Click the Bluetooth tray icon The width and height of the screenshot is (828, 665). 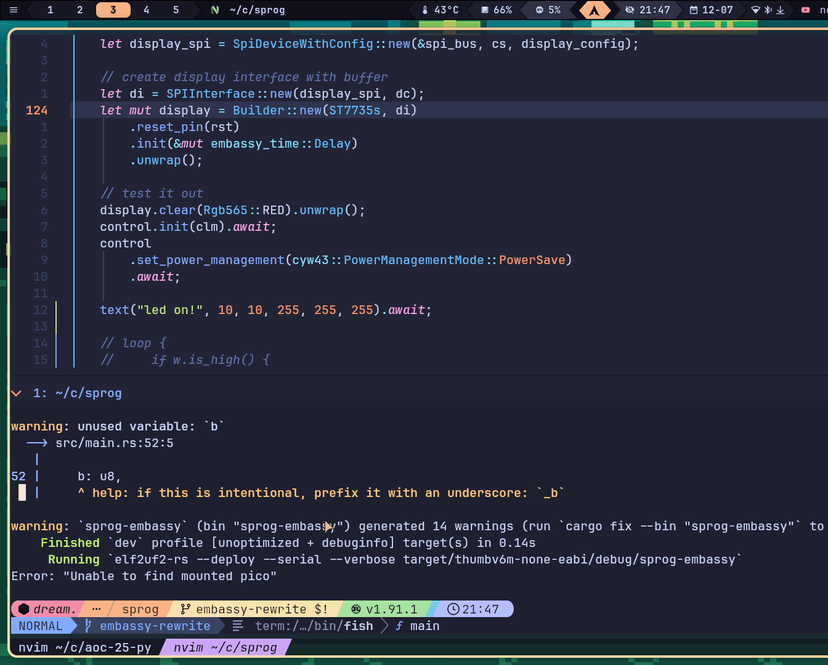pyautogui.click(x=769, y=10)
